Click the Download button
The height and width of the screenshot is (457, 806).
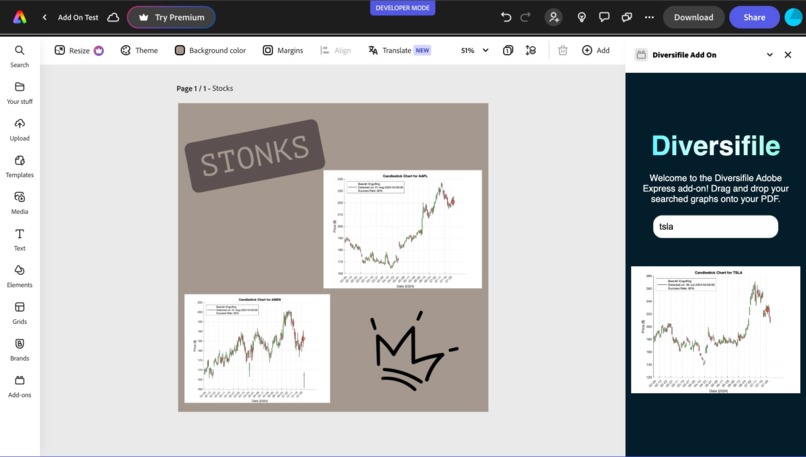[693, 17]
